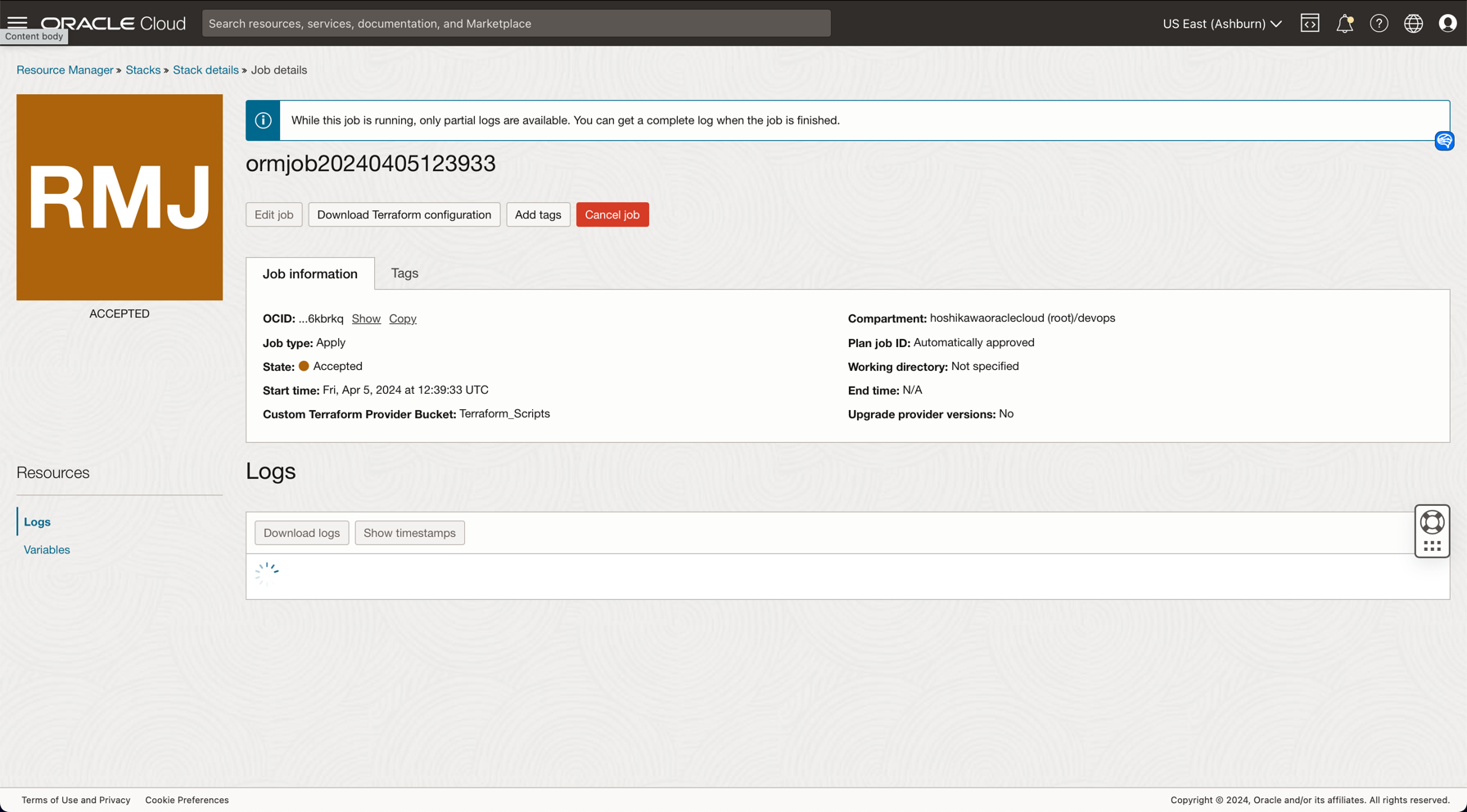Click the blue chat assistant icon

coord(1444,141)
